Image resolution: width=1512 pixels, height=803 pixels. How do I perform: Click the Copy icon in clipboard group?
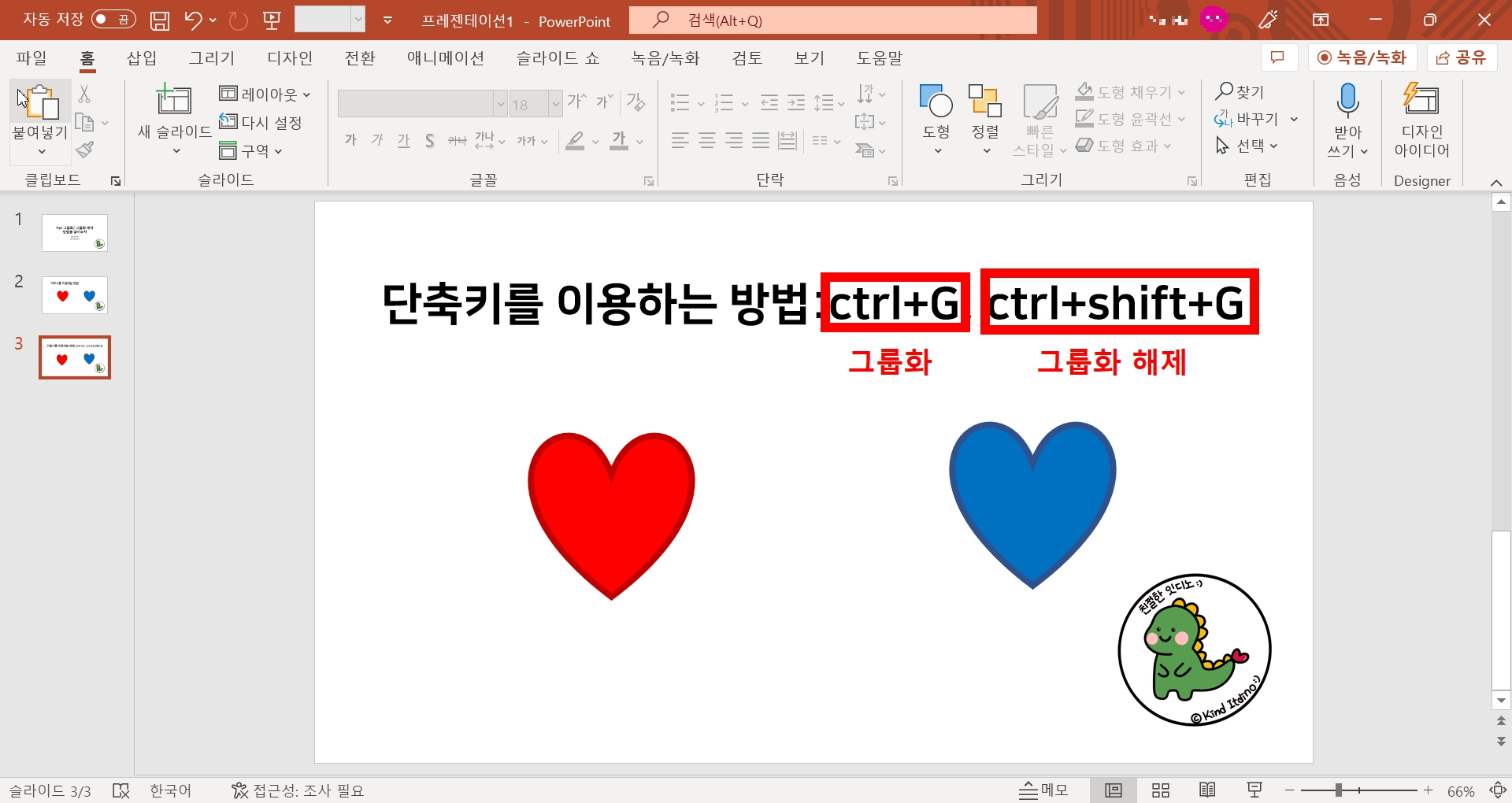84,122
